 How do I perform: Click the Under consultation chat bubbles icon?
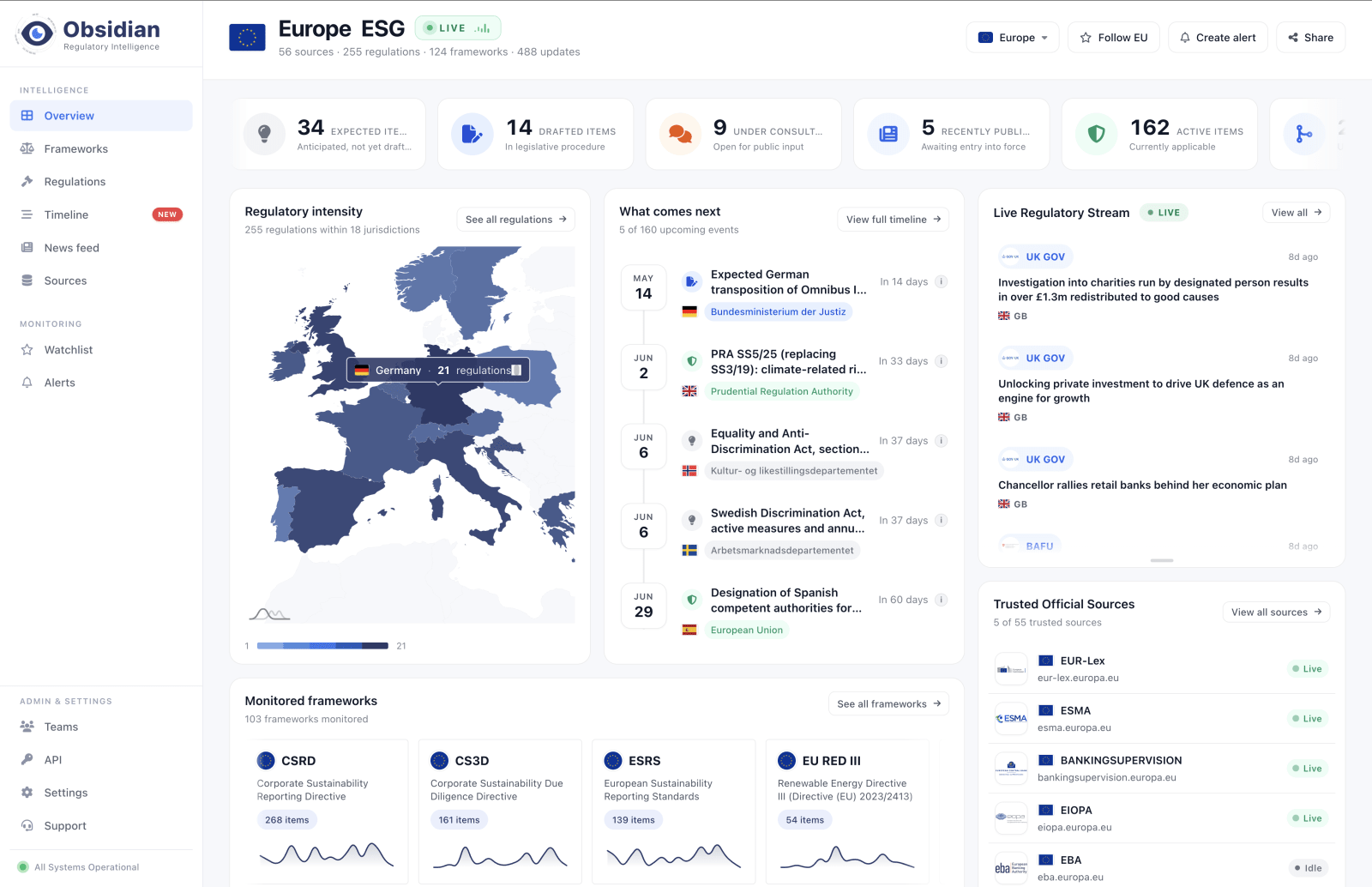click(680, 134)
